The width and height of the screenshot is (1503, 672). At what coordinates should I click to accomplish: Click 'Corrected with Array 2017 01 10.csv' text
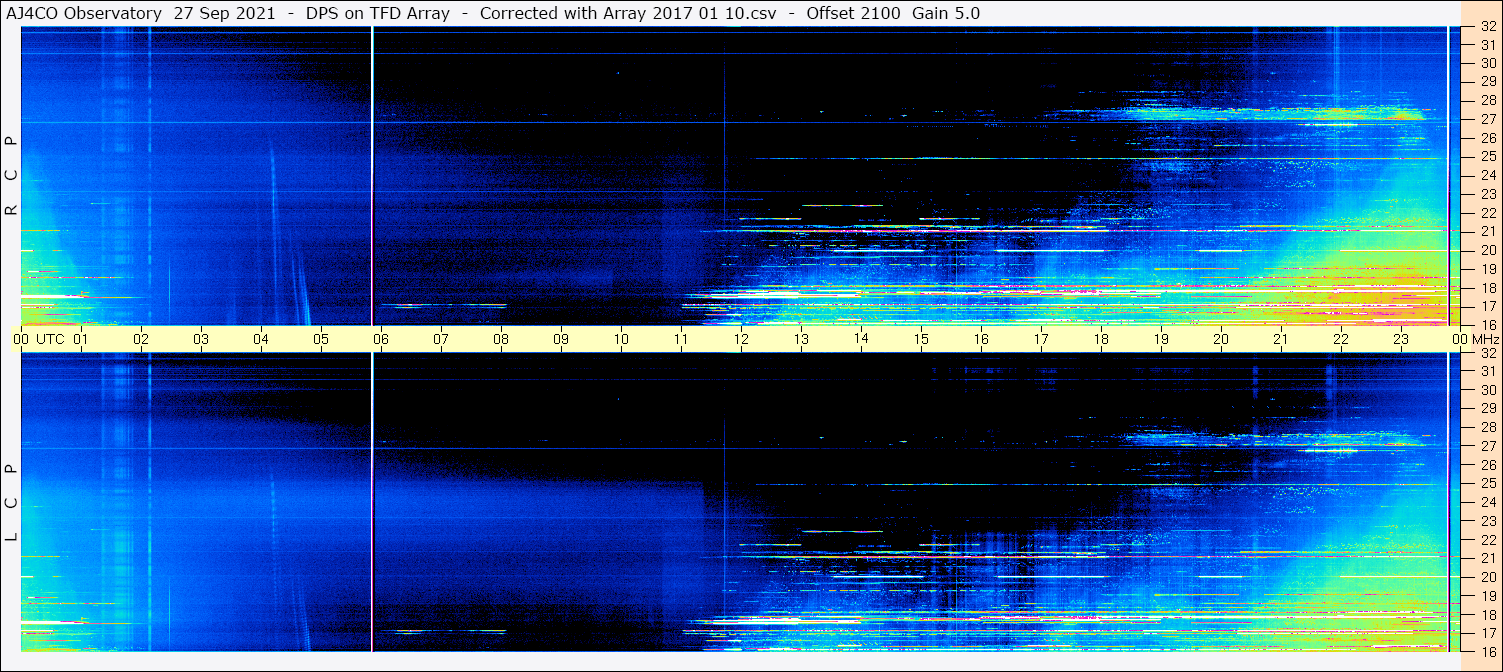coord(629,13)
